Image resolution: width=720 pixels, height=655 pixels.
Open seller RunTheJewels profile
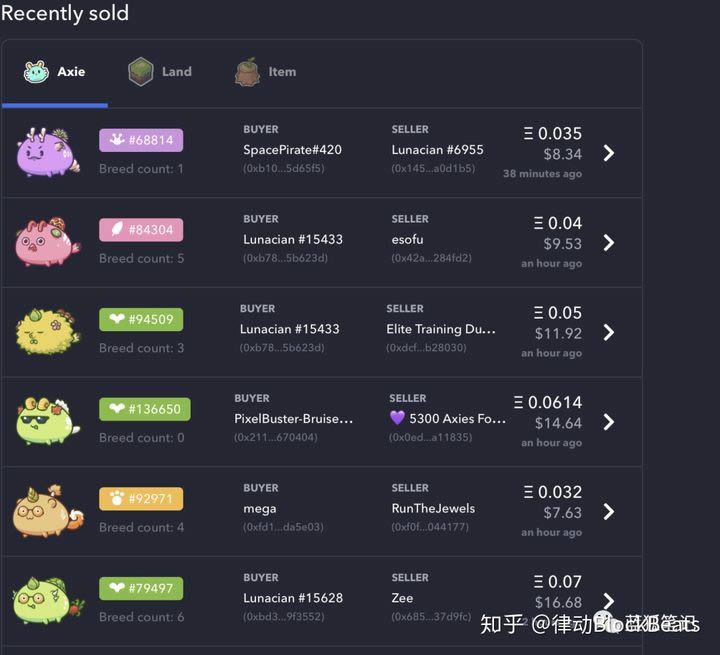pos(433,508)
